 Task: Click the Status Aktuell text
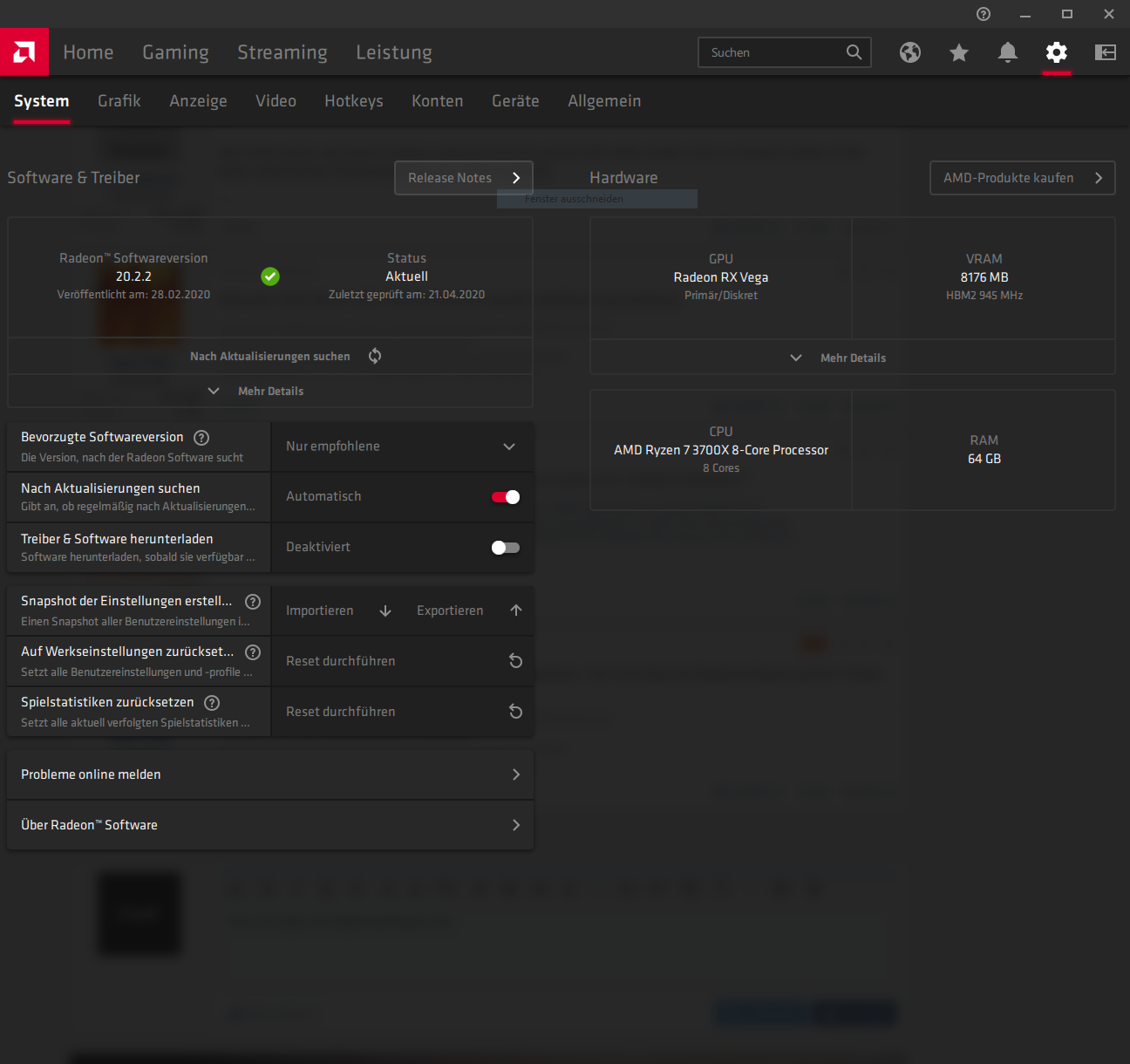coord(406,276)
